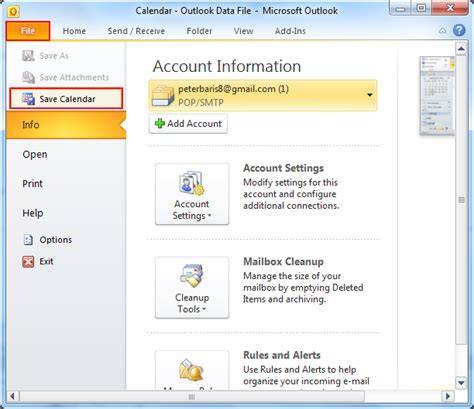Image resolution: width=474 pixels, height=409 pixels.
Task: Click the Mailbox Cleanup heading text
Action: tap(283, 262)
